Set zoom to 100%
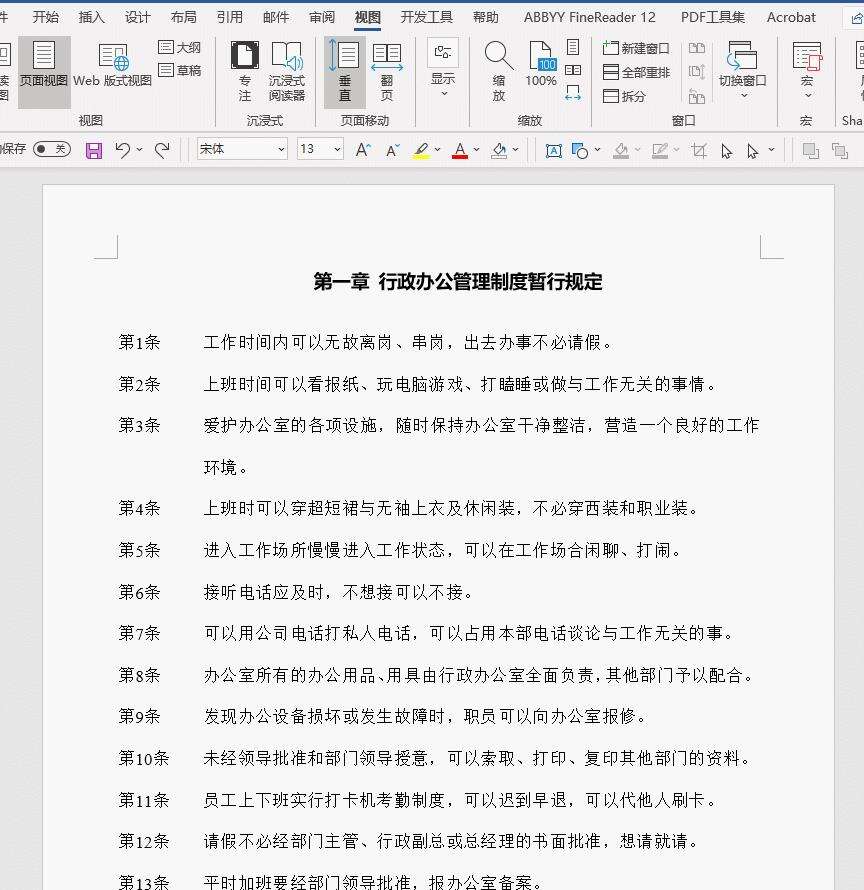Image resolution: width=864 pixels, height=890 pixels. point(541,64)
